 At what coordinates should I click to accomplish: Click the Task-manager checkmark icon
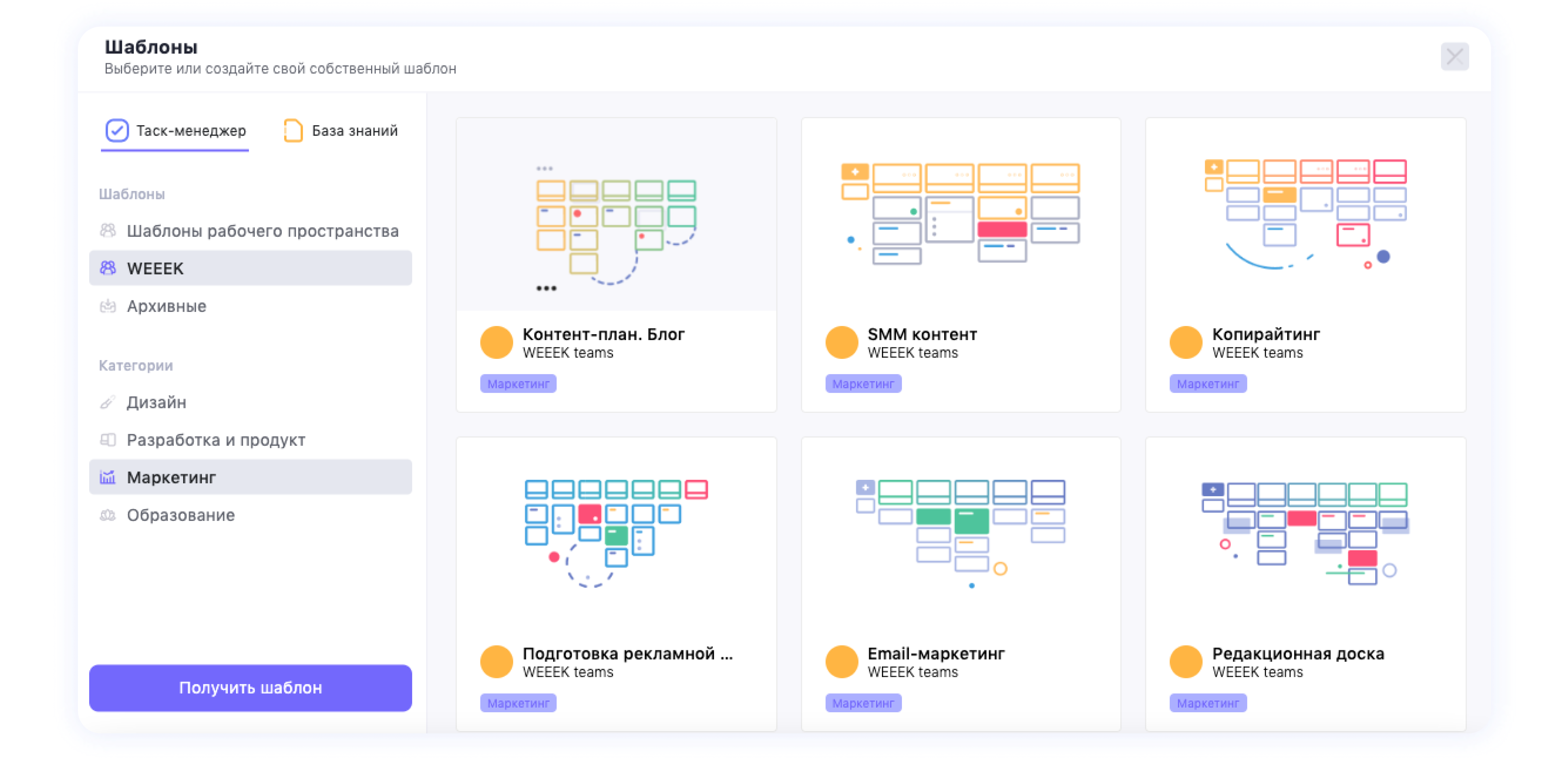(117, 130)
